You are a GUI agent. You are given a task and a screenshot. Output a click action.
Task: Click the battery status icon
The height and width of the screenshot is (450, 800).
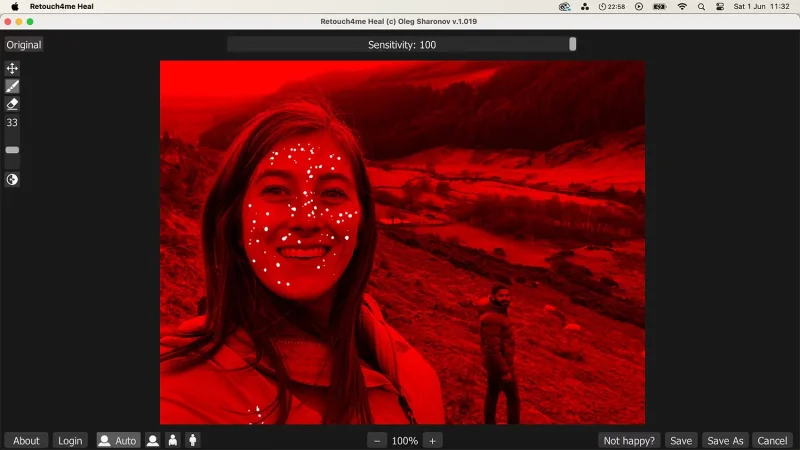click(x=660, y=7)
